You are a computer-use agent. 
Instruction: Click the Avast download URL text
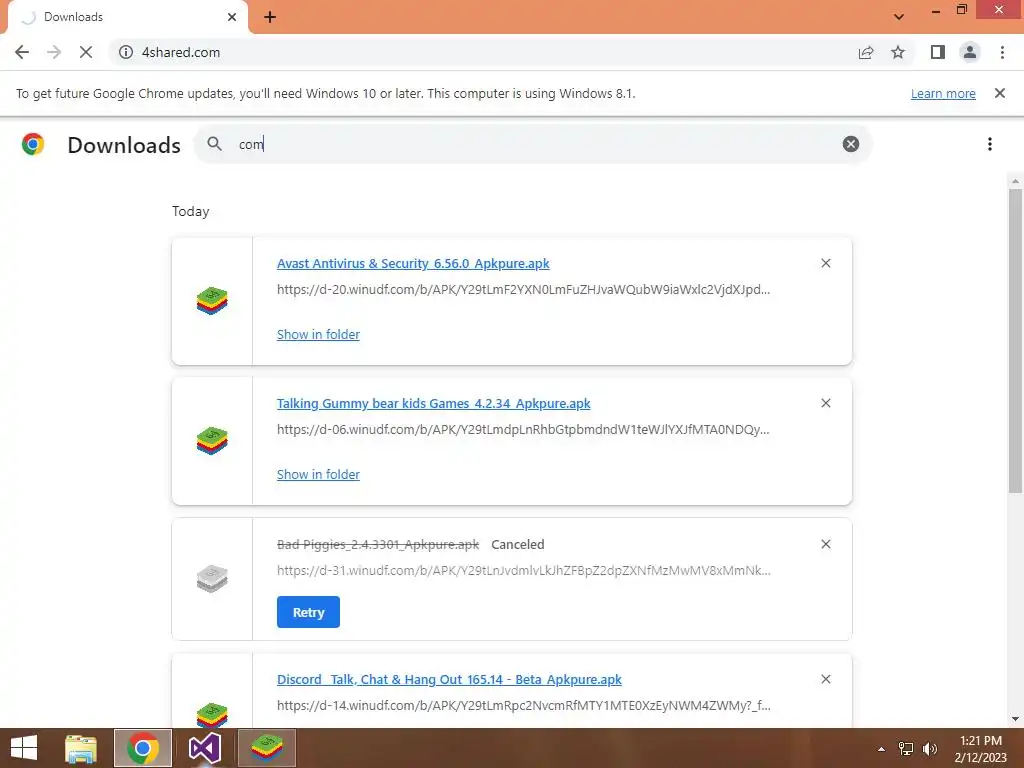pyautogui.click(x=523, y=289)
